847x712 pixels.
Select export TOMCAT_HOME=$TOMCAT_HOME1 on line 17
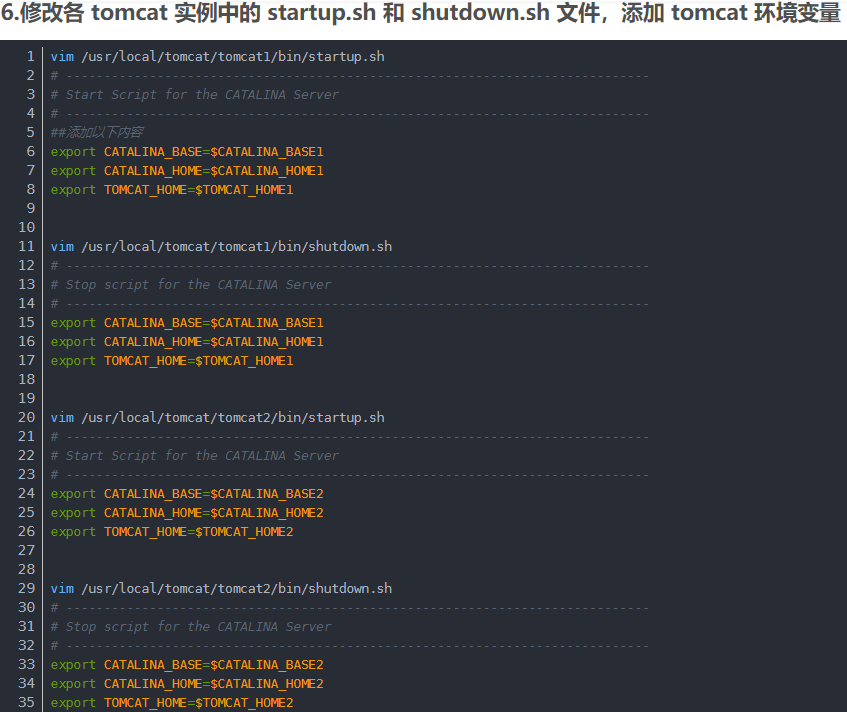(x=172, y=361)
